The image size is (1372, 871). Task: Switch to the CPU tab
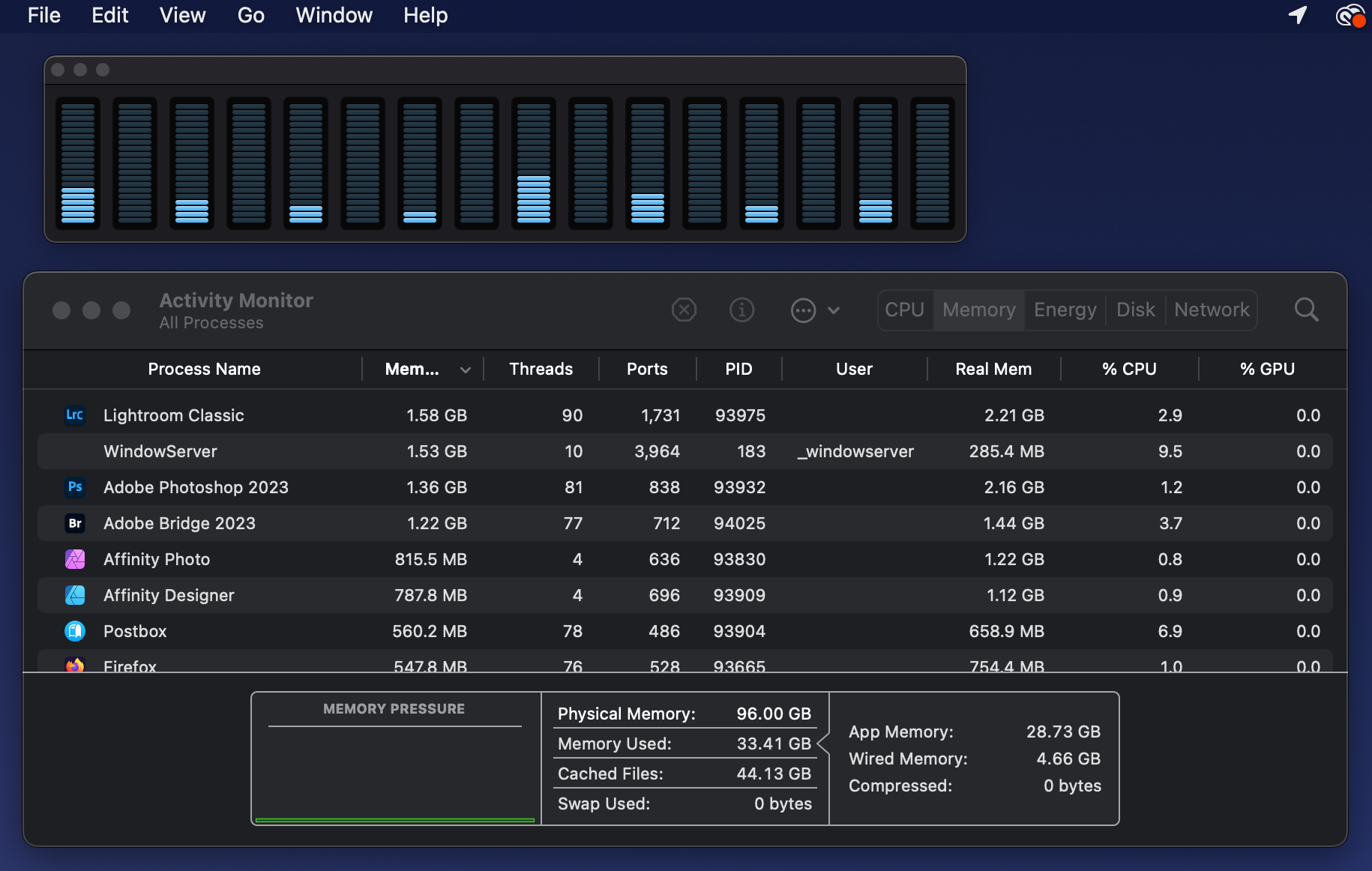905,310
